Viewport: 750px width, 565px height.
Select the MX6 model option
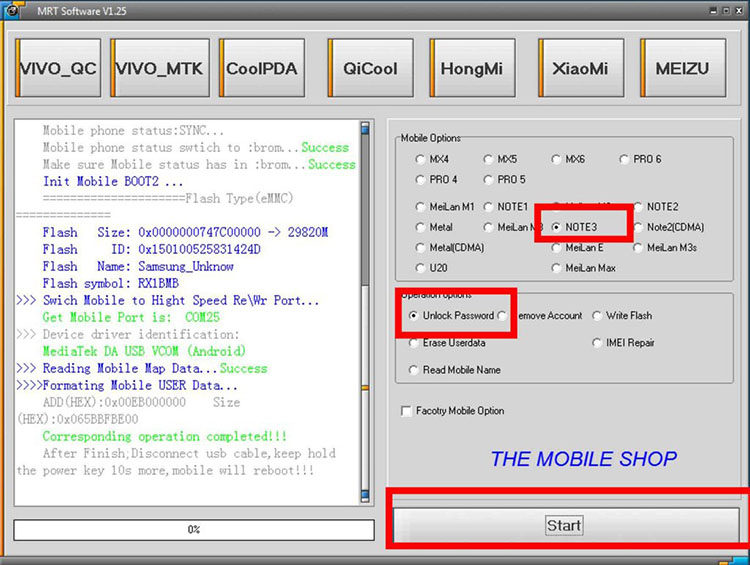click(568, 159)
